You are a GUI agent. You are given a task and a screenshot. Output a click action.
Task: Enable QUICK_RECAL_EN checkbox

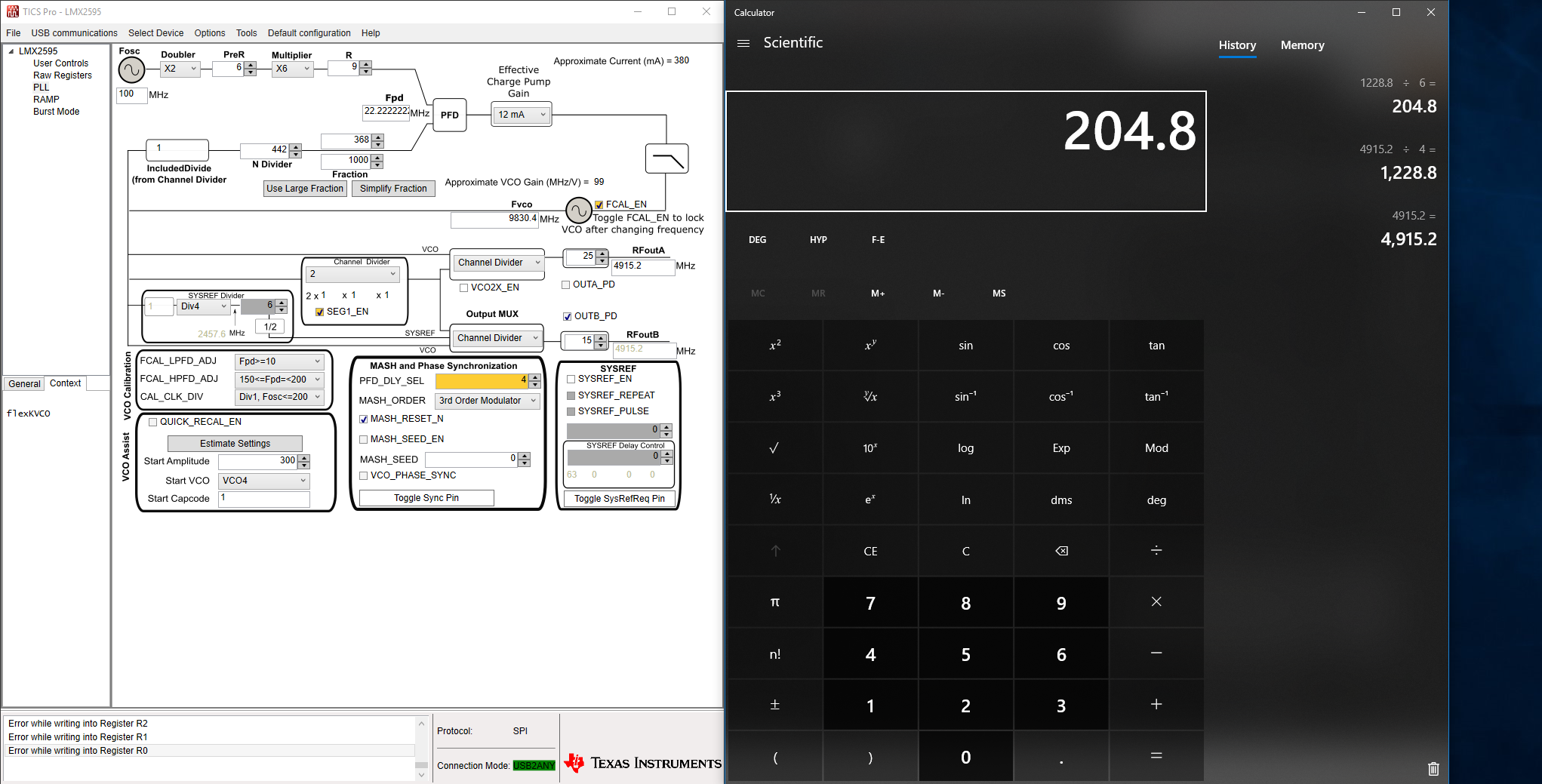tap(153, 422)
